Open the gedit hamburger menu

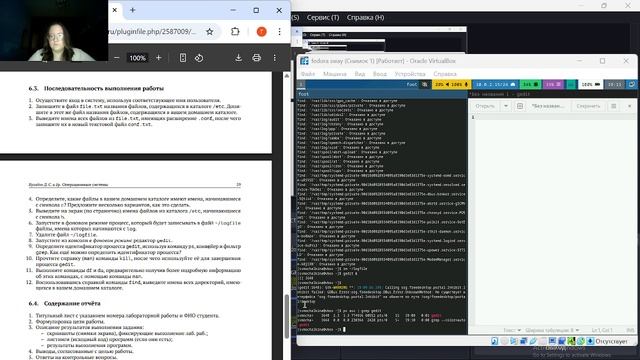[x=613, y=106]
